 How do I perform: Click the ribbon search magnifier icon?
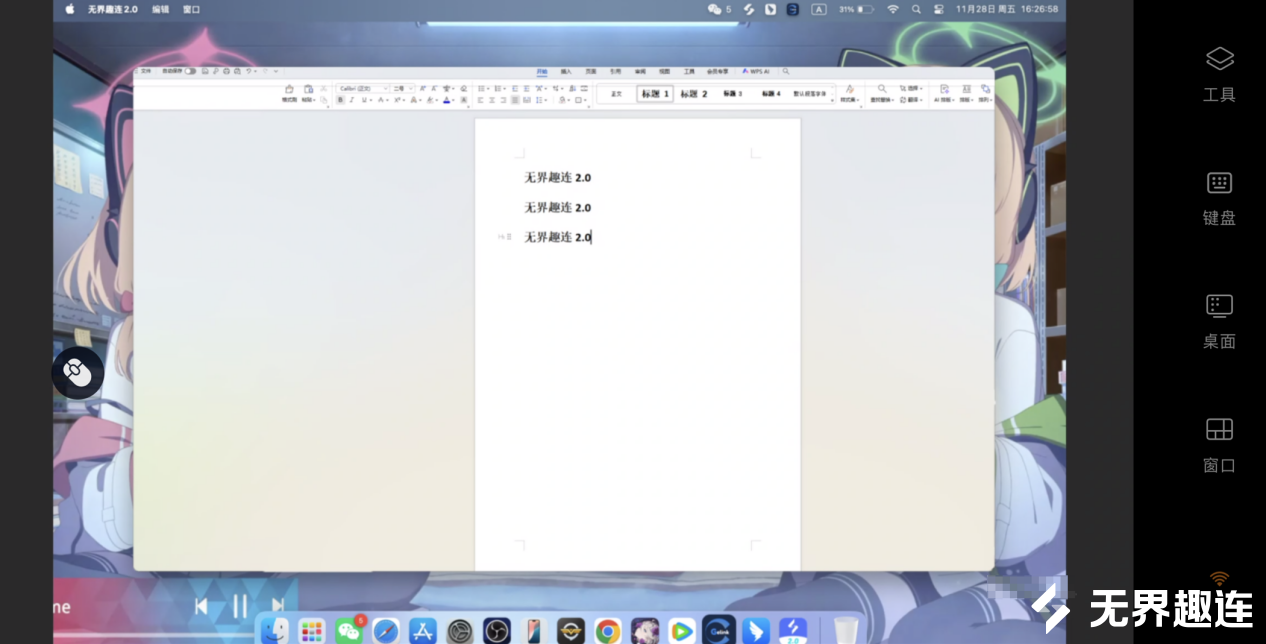click(x=786, y=71)
